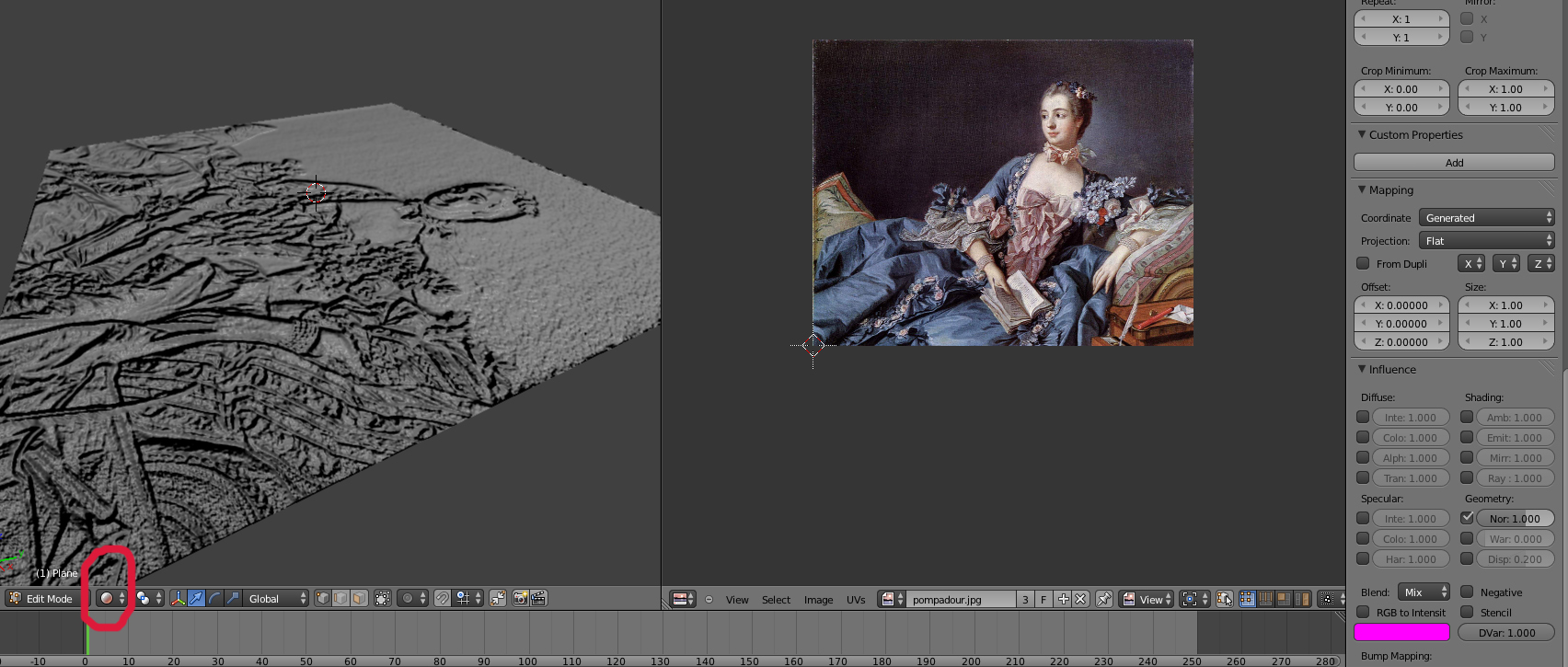Click the F fake user button
This screenshot has width=1568, height=667.
[x=1043, y=599]
